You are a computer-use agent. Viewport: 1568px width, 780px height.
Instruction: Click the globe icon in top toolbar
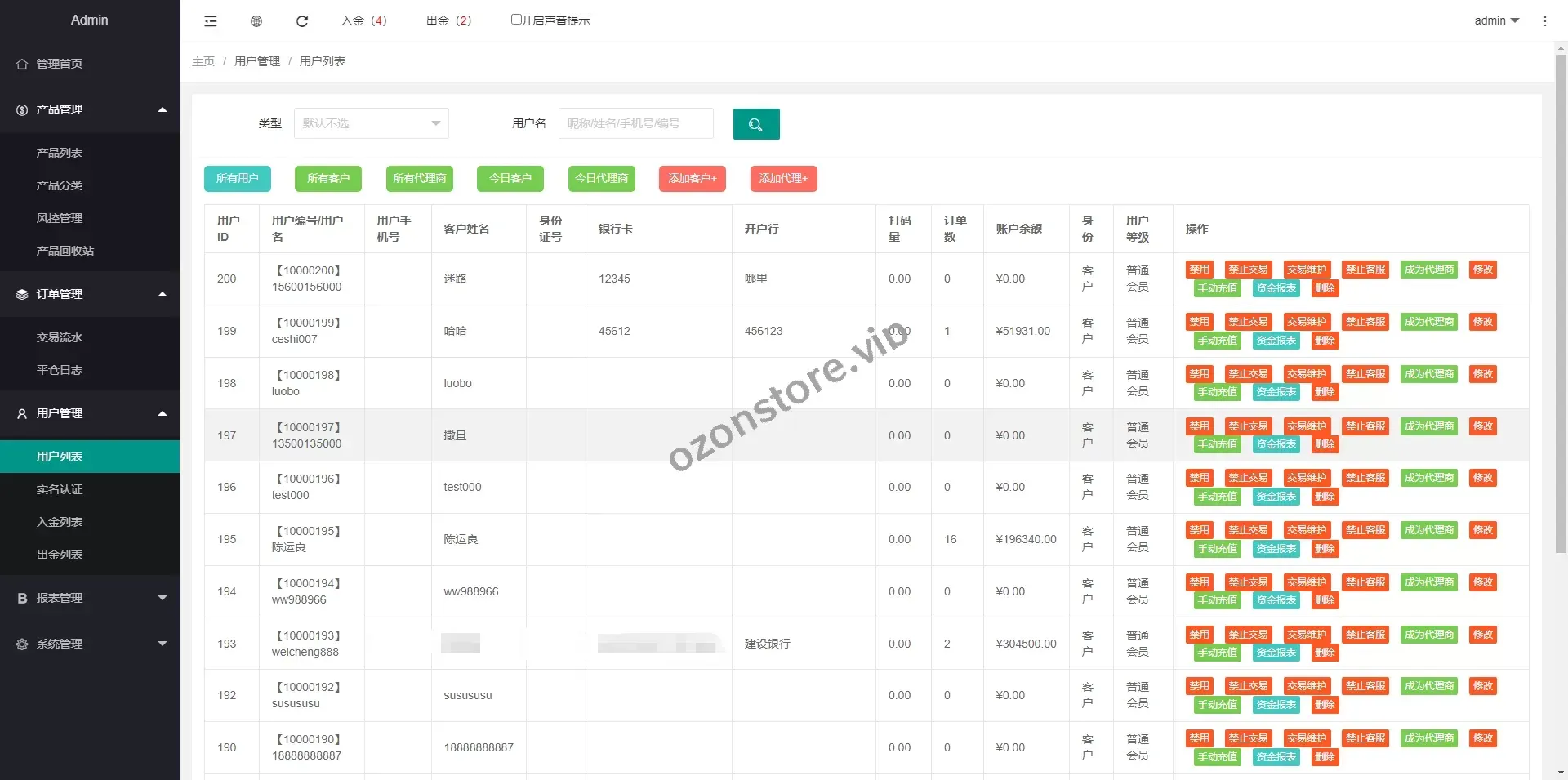(256, 21)
